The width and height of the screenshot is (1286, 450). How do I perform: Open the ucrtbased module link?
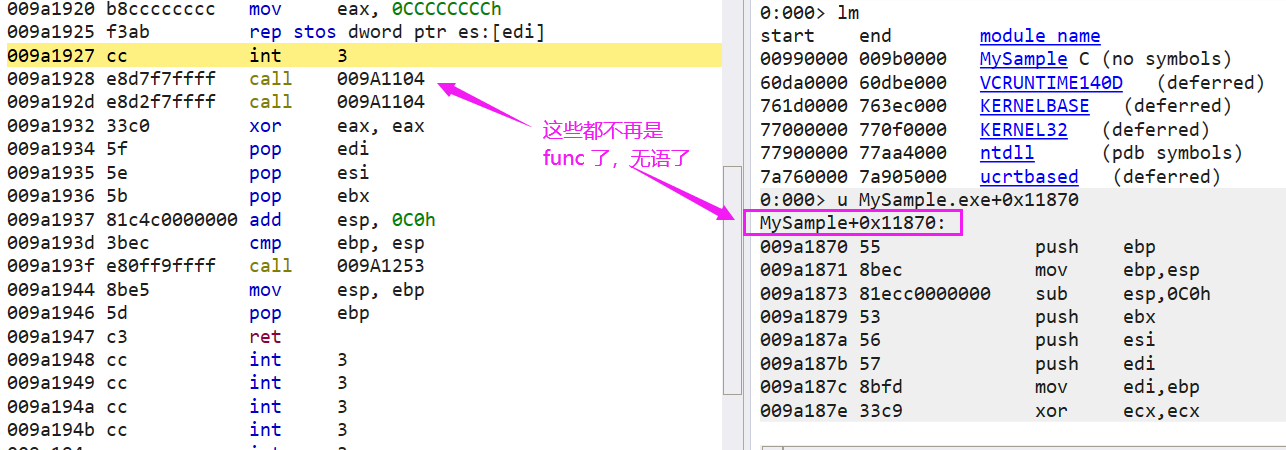click(1029, 177)
